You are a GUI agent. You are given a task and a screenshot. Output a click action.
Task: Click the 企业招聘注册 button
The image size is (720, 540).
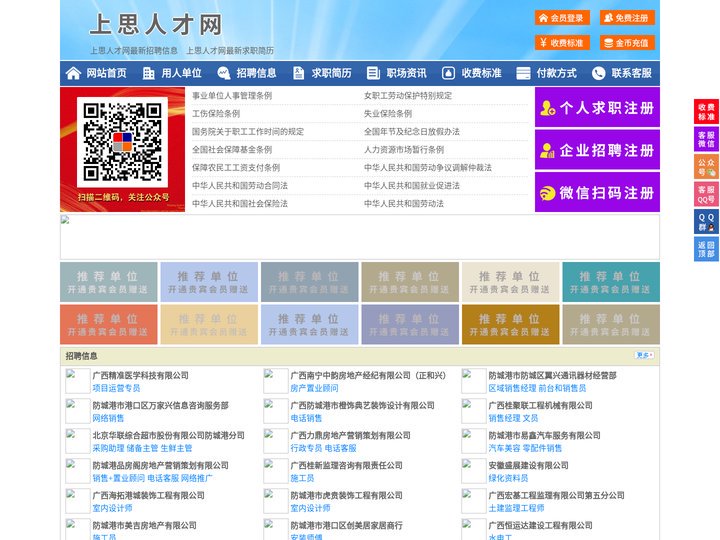coord(597,150)
